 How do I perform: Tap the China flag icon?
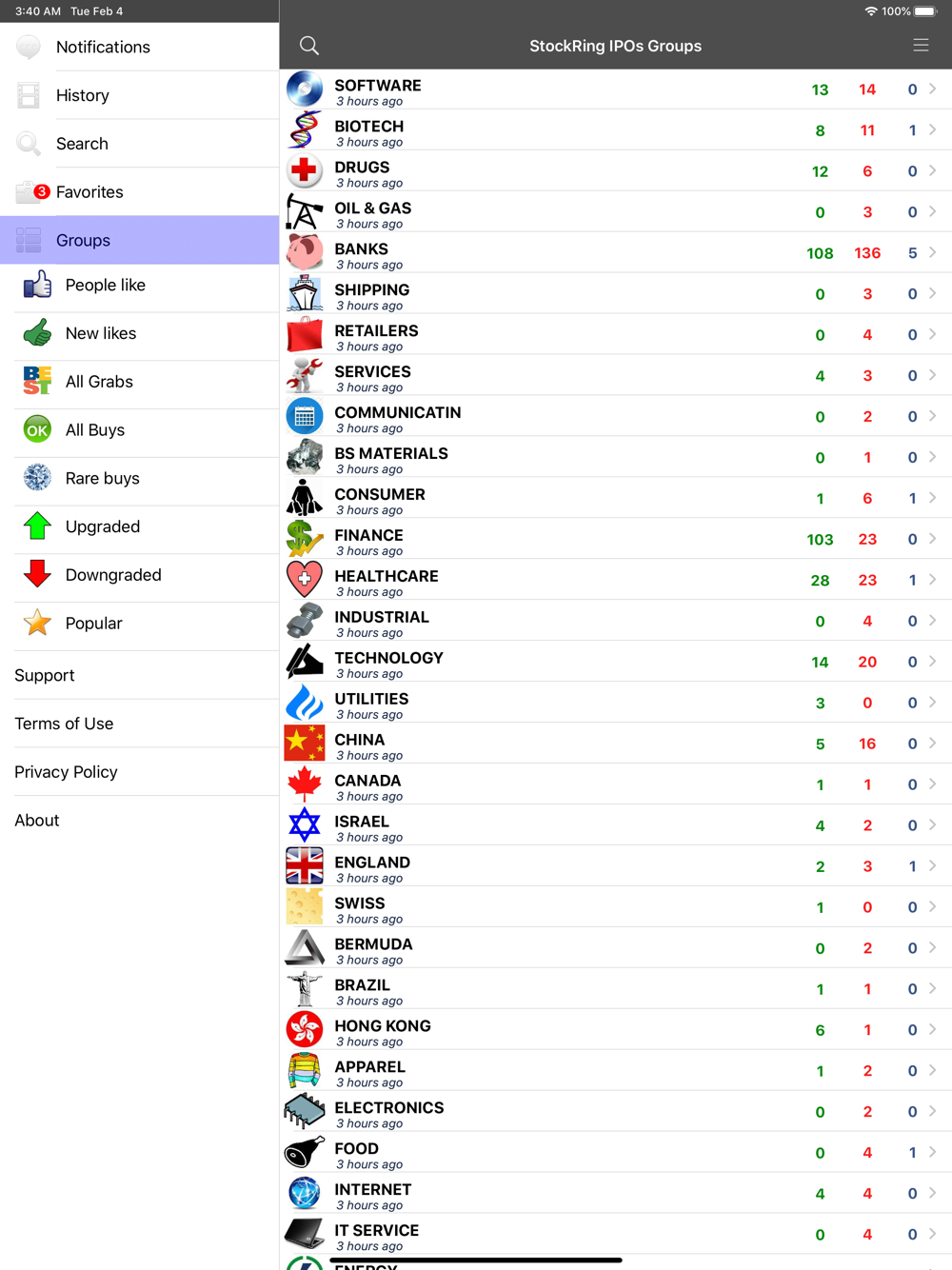pos(305,743)
